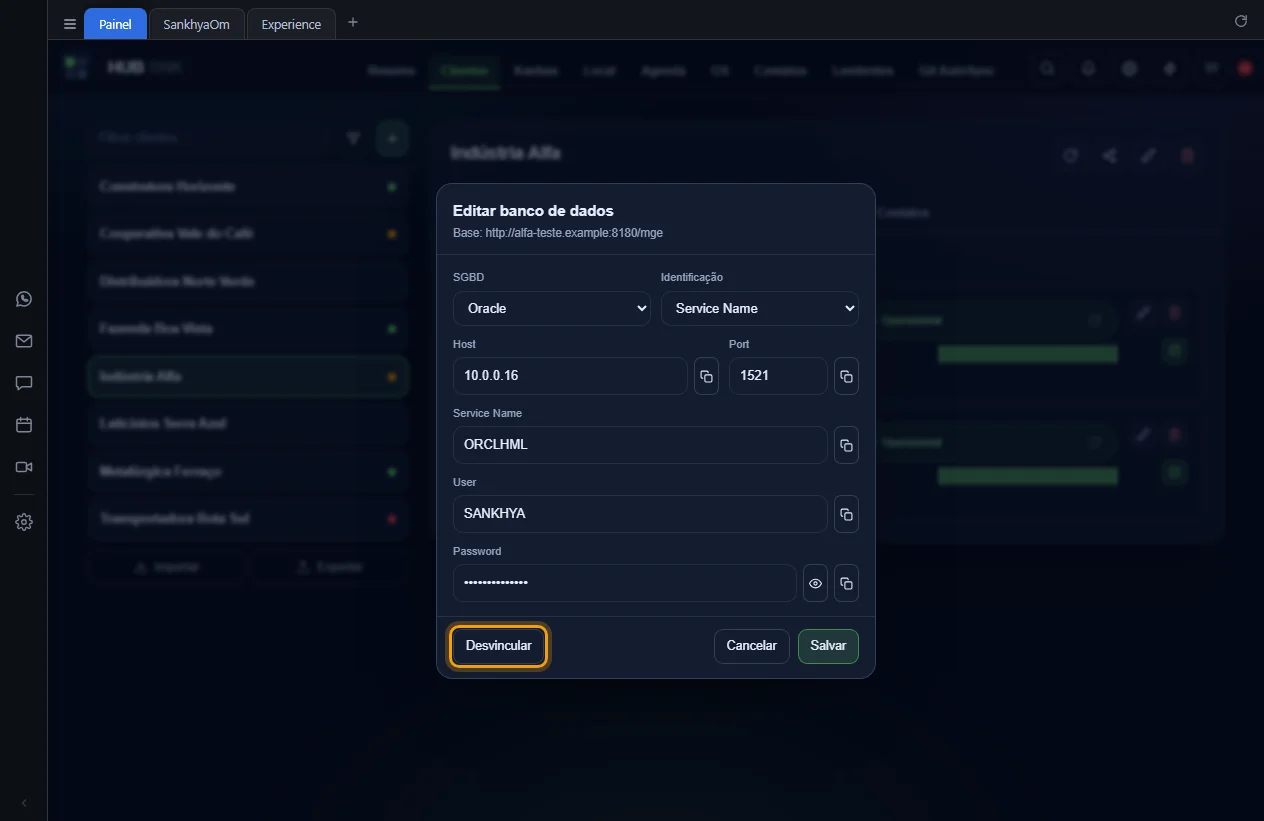Click the green add client plus button

click(x=392, y=138)
